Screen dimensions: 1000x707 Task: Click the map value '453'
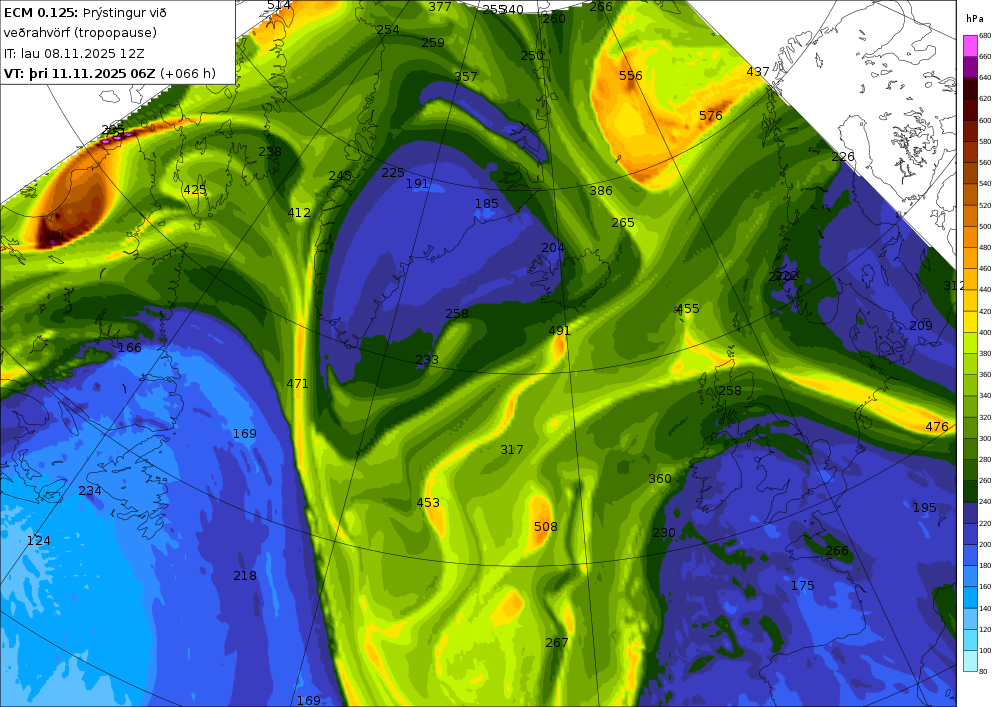click(428, 503)
